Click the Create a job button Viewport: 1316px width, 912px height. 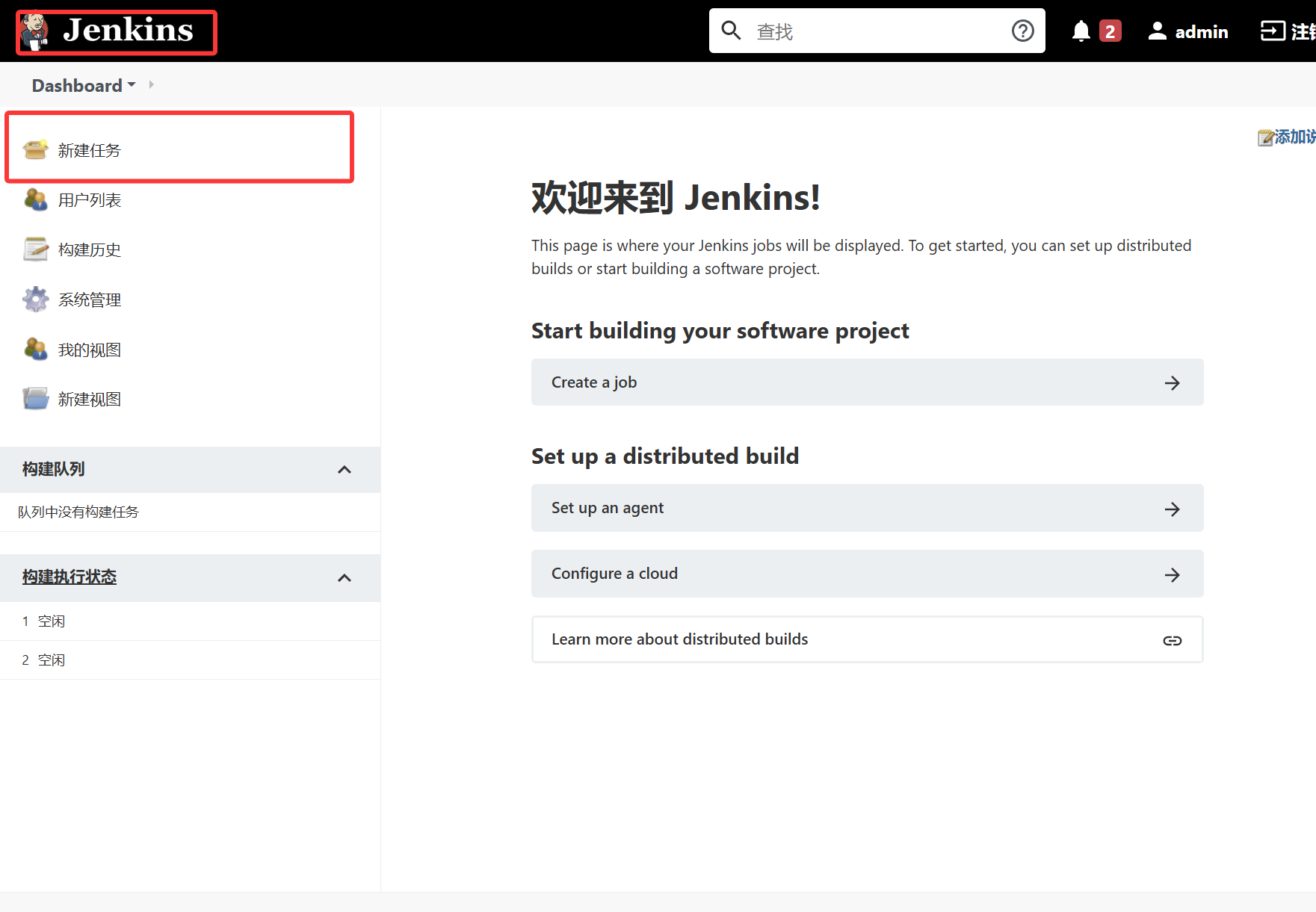pyautogui.click(x=868, y=382)
